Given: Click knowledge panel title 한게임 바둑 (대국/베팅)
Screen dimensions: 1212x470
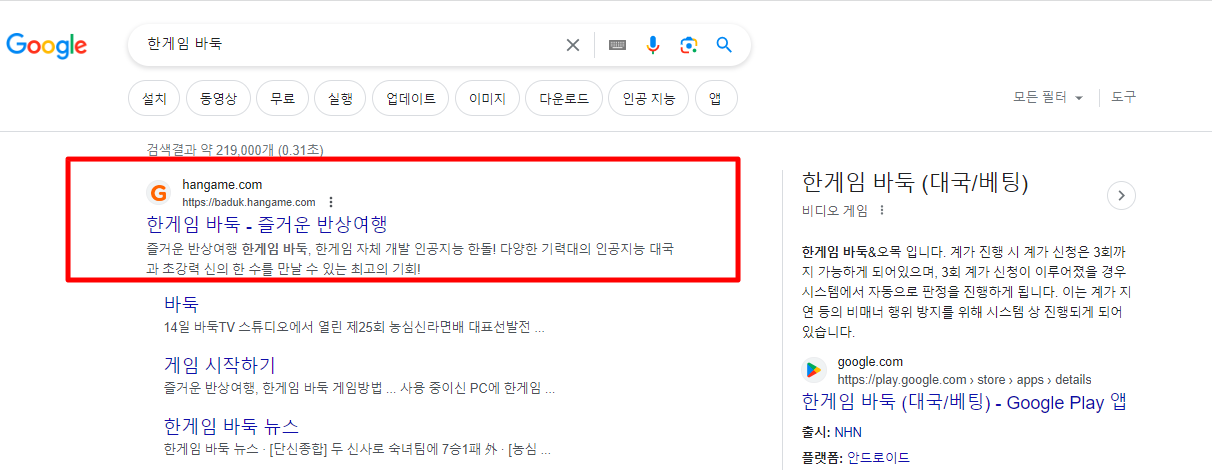Looking at the screenshot, I should 915,182.
